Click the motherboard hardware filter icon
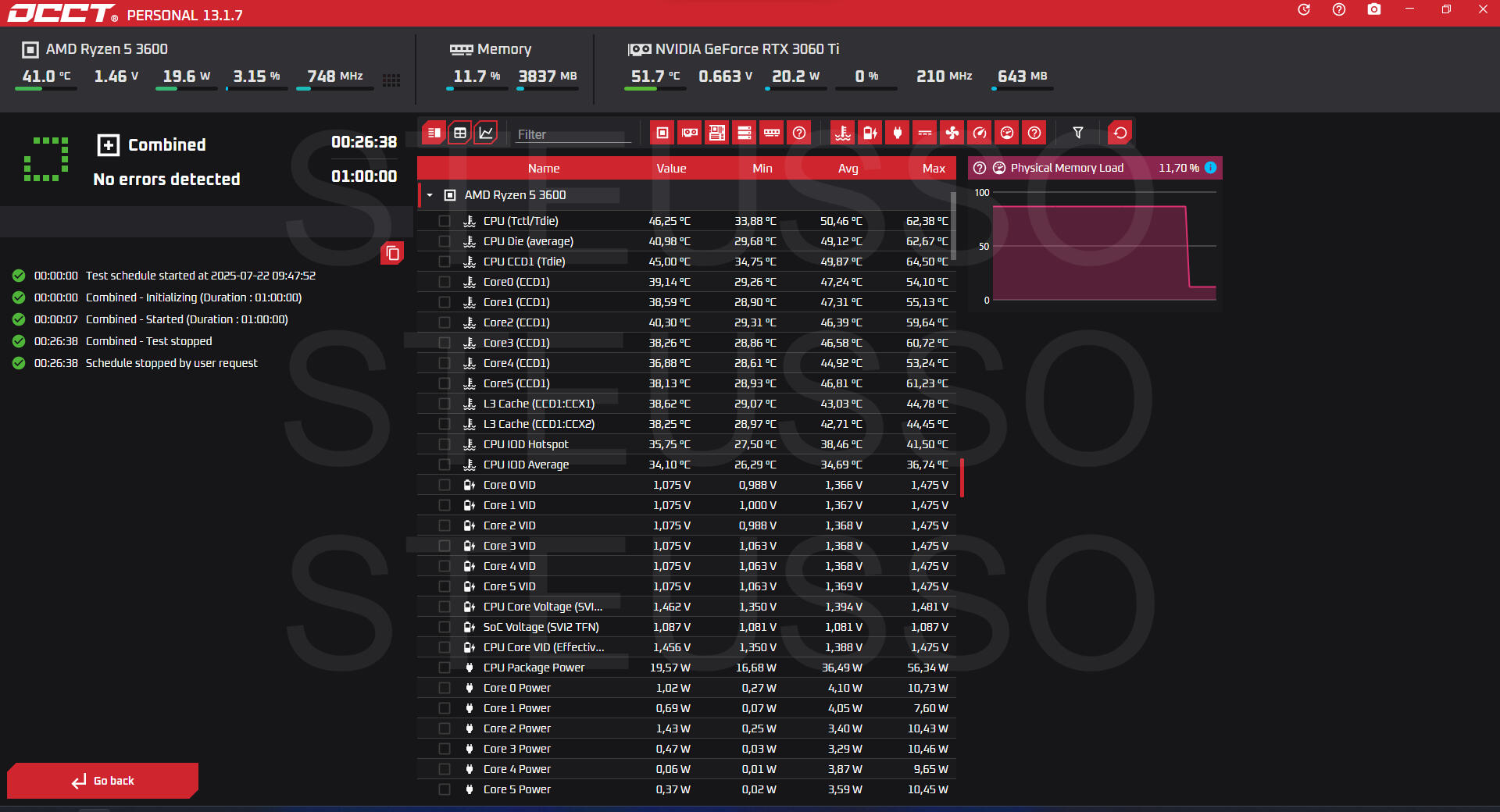 pos(716,134)
